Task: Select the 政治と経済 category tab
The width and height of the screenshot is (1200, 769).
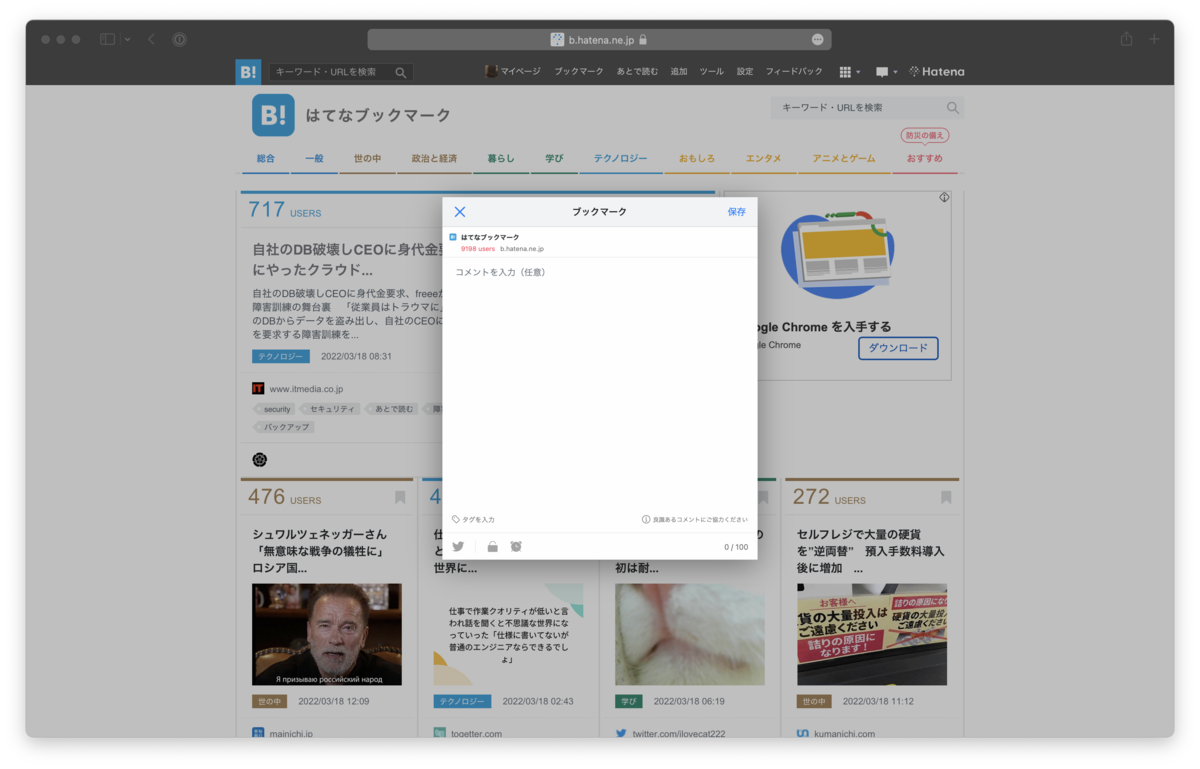Action: coord(434,159)
